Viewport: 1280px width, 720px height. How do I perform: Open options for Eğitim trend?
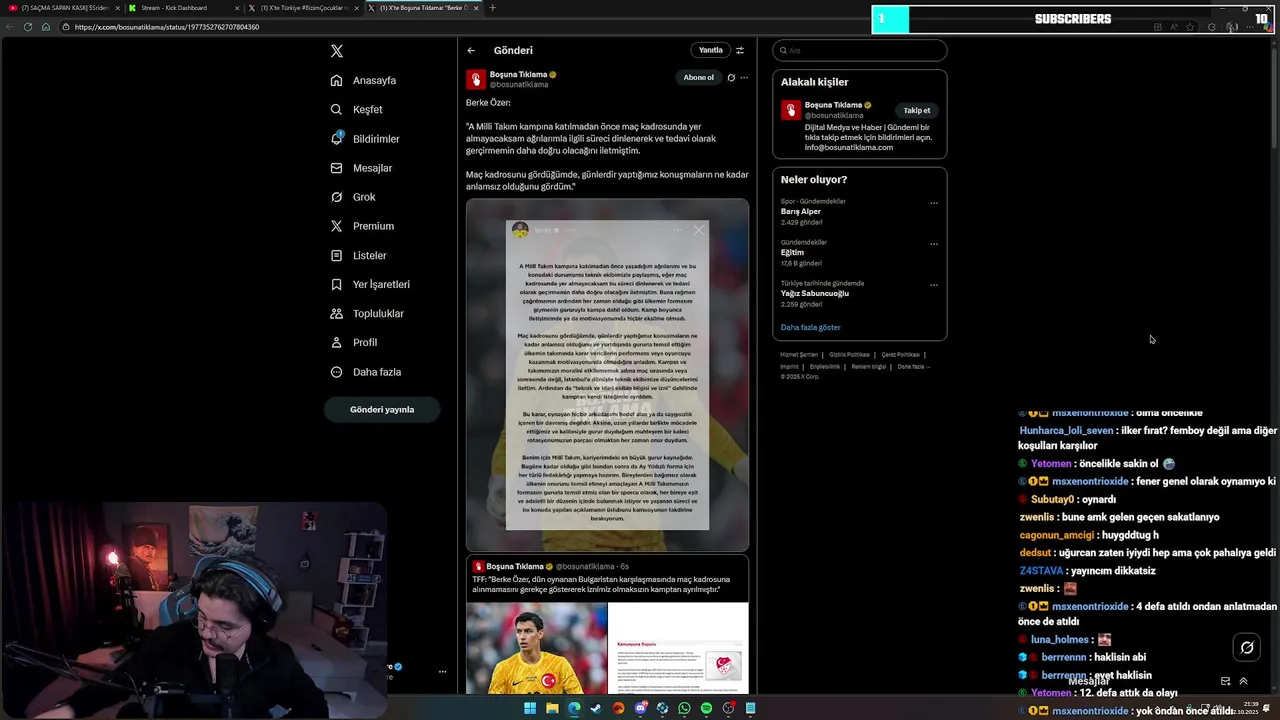tap(934, 244)
